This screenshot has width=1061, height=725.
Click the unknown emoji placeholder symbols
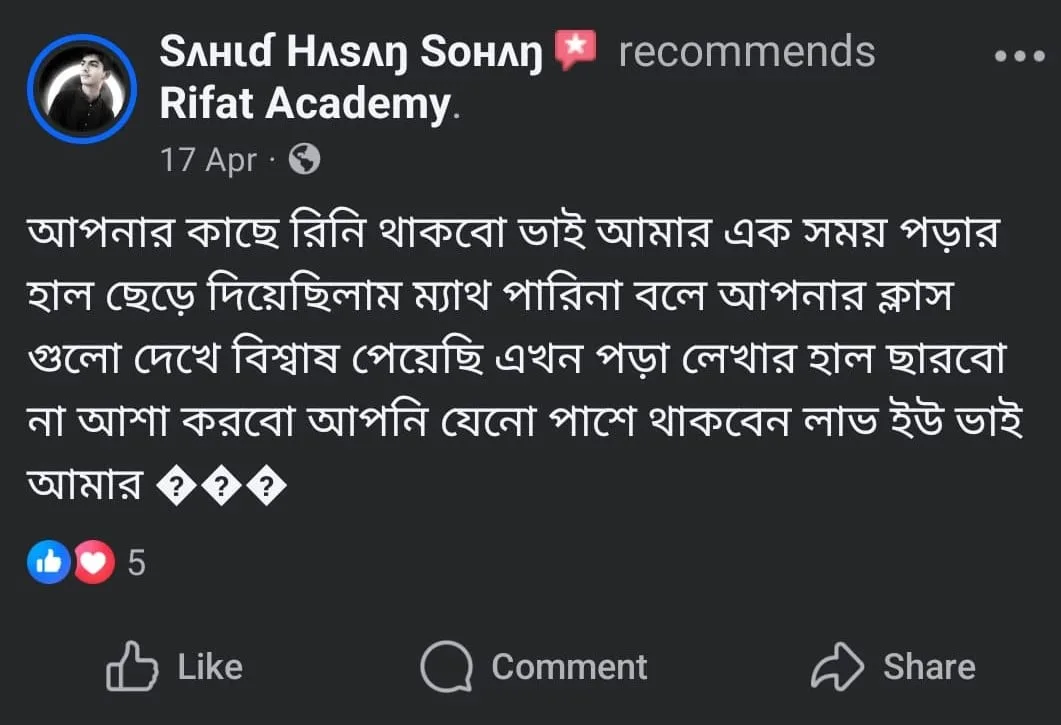coord(223,488)
